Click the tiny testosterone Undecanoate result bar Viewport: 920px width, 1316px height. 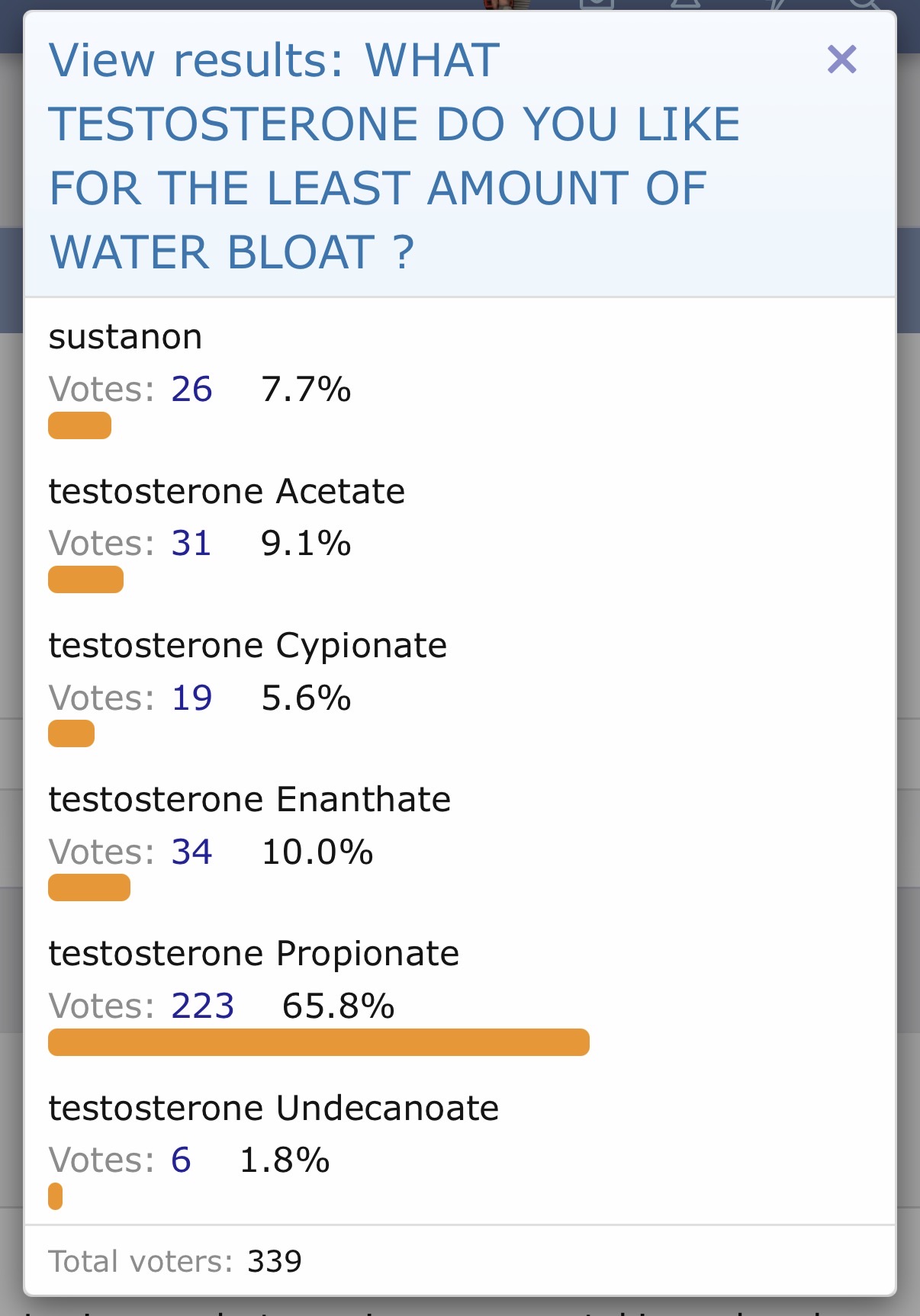point(55,1196)
